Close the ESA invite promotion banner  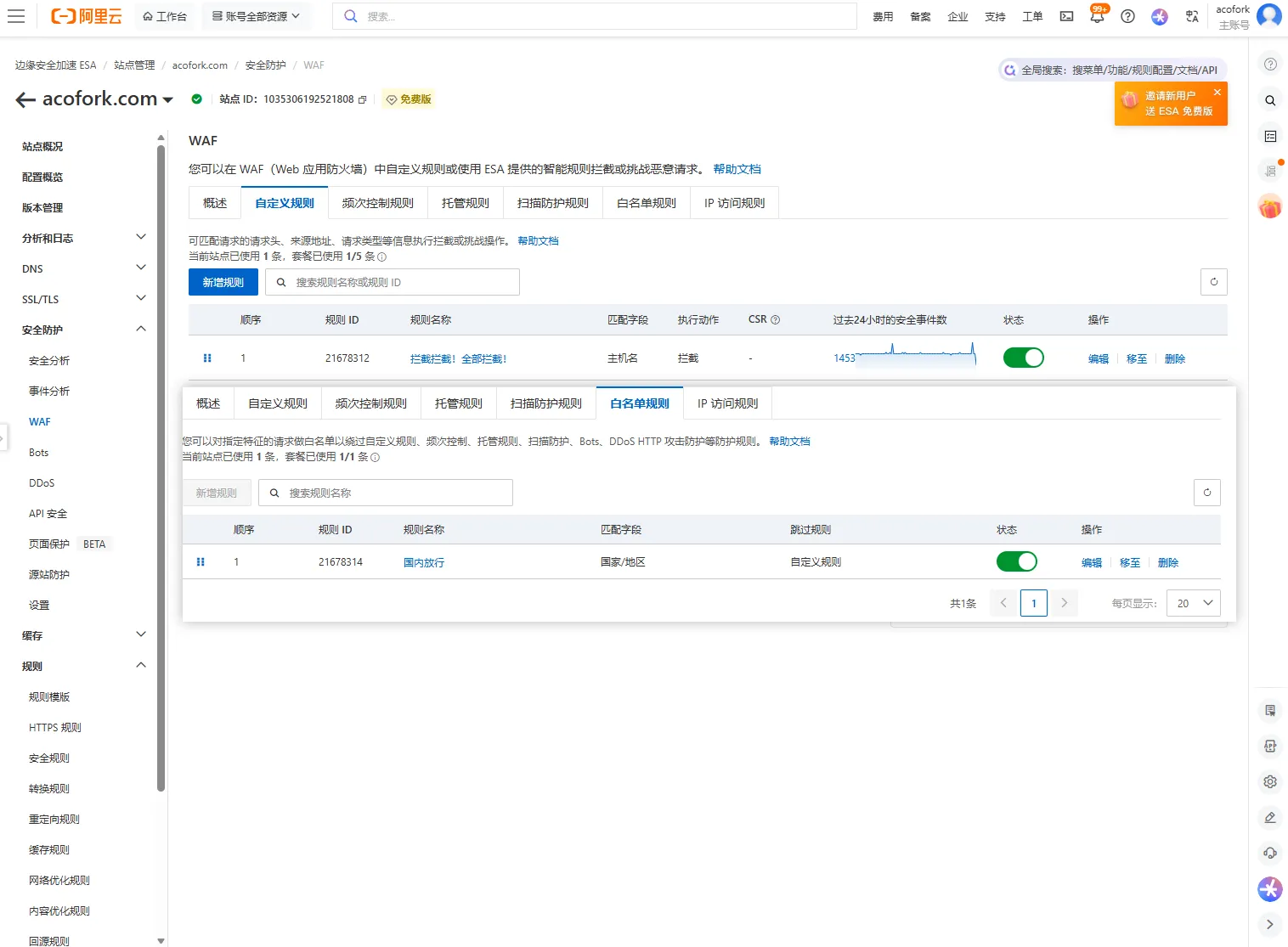(x=1217, y=92)
